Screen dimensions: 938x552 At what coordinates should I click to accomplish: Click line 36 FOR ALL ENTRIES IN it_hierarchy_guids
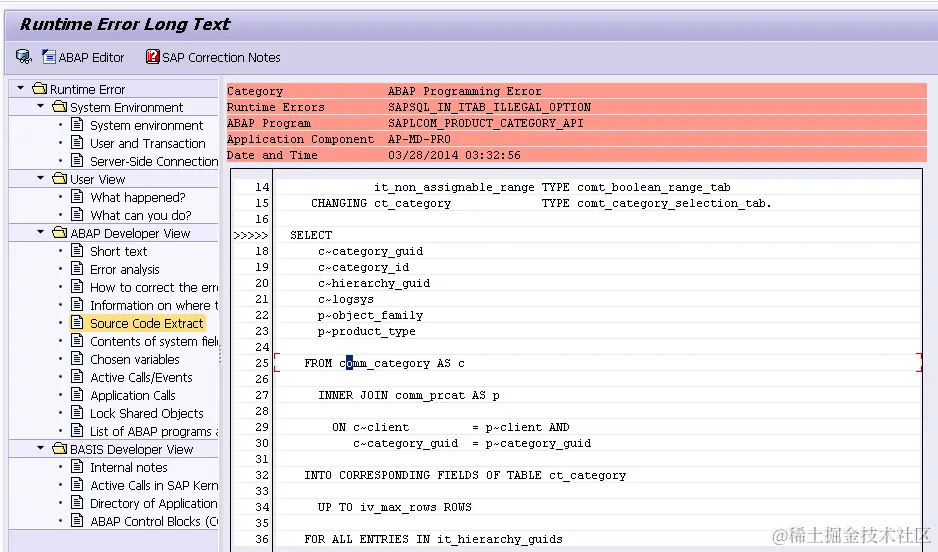pyautogui.click(x=433, y=539)
